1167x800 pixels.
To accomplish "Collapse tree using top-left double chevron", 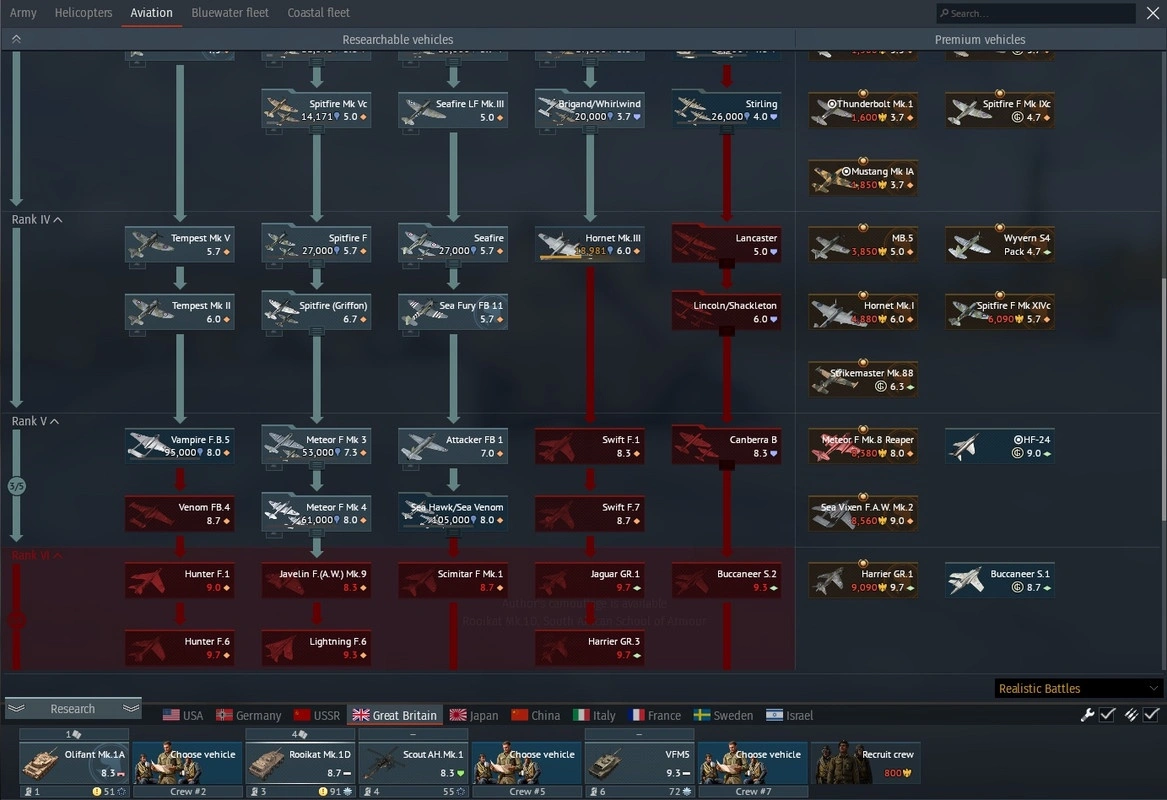I will [16, 39].
